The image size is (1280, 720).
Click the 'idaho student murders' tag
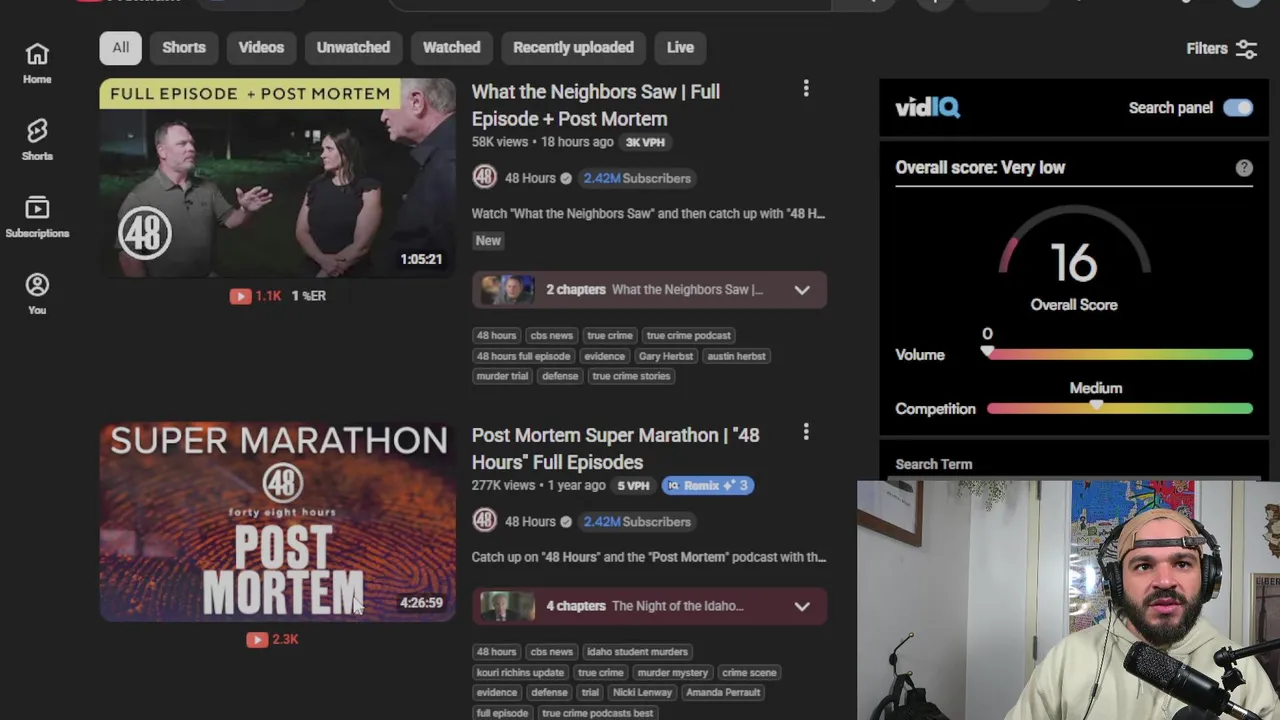(x=637, y=652)
